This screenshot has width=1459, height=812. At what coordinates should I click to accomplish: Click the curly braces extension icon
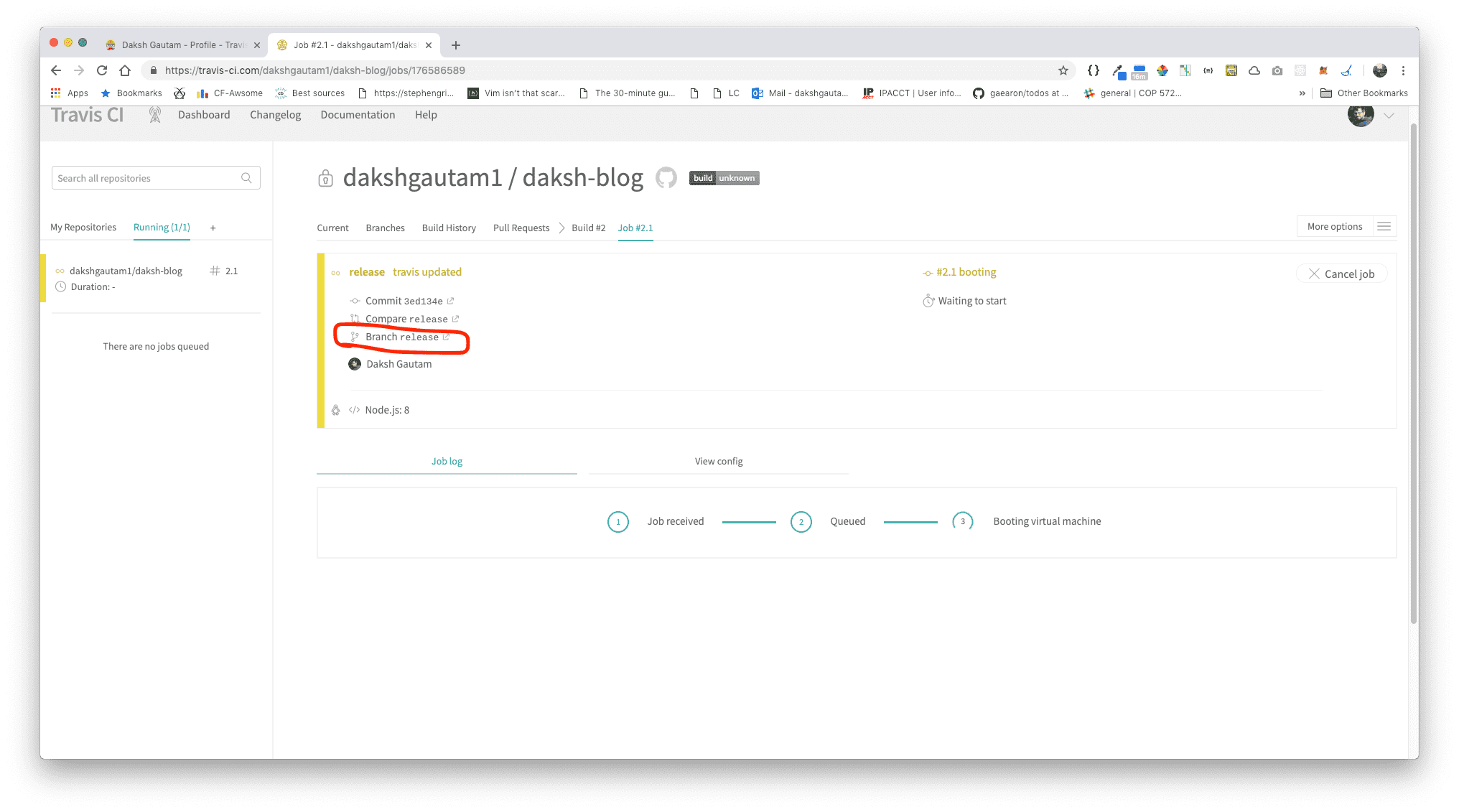(1094, 70)
